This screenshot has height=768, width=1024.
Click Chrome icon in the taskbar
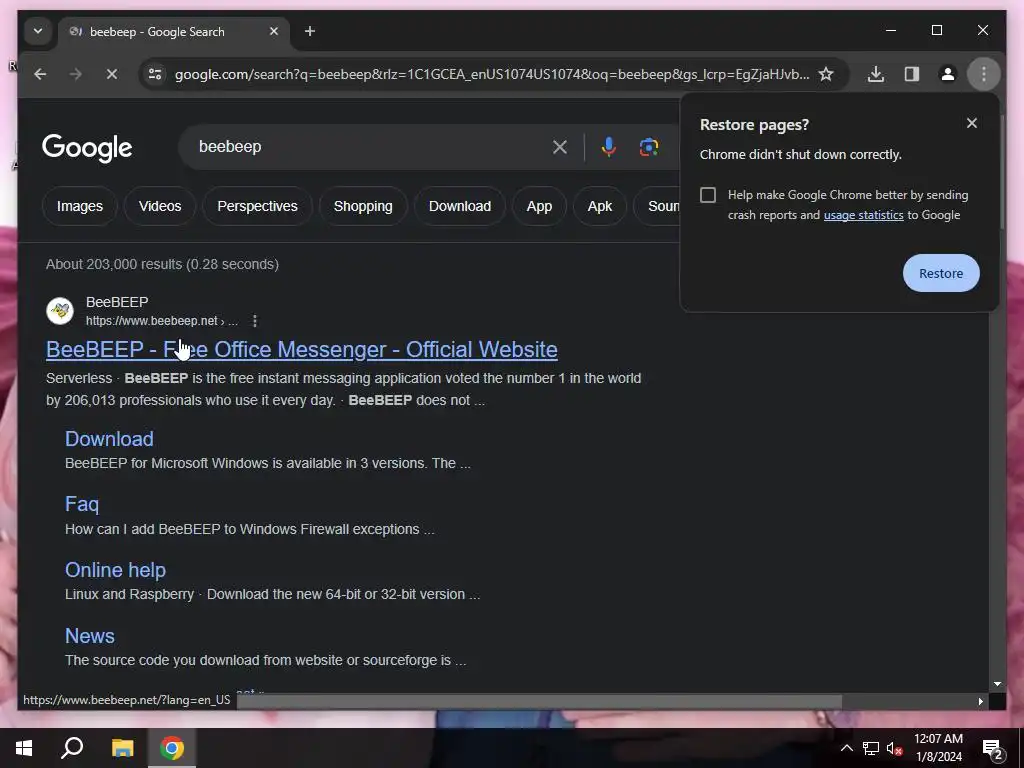tap(172, 748)
